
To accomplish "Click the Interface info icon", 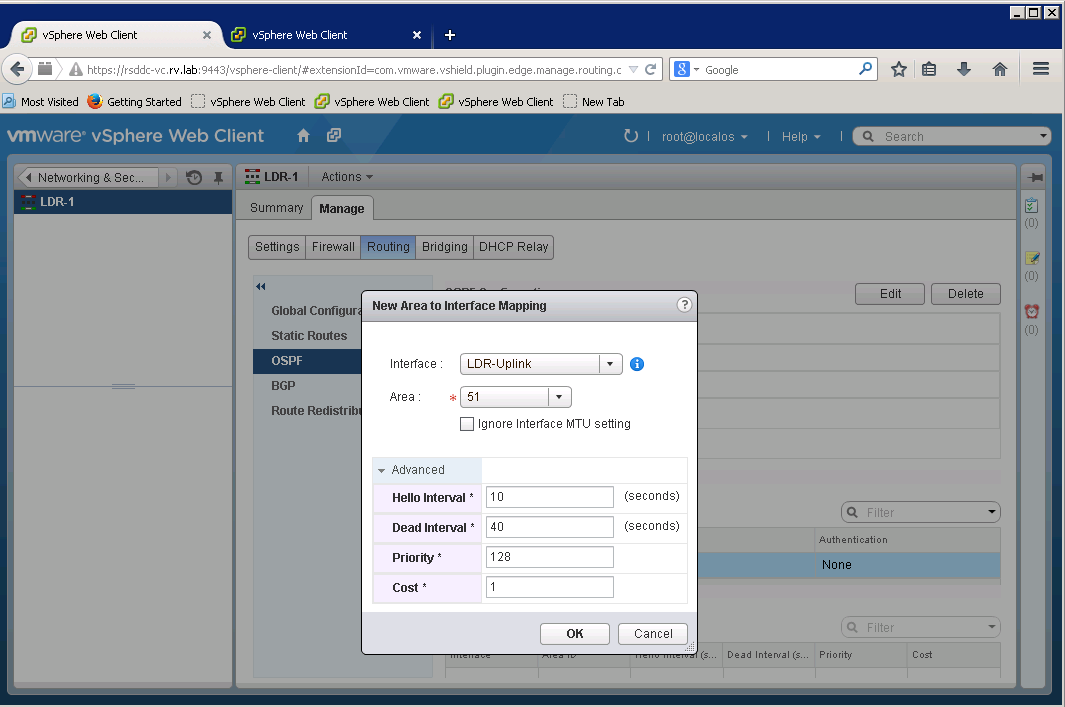I will click(637, 364).
